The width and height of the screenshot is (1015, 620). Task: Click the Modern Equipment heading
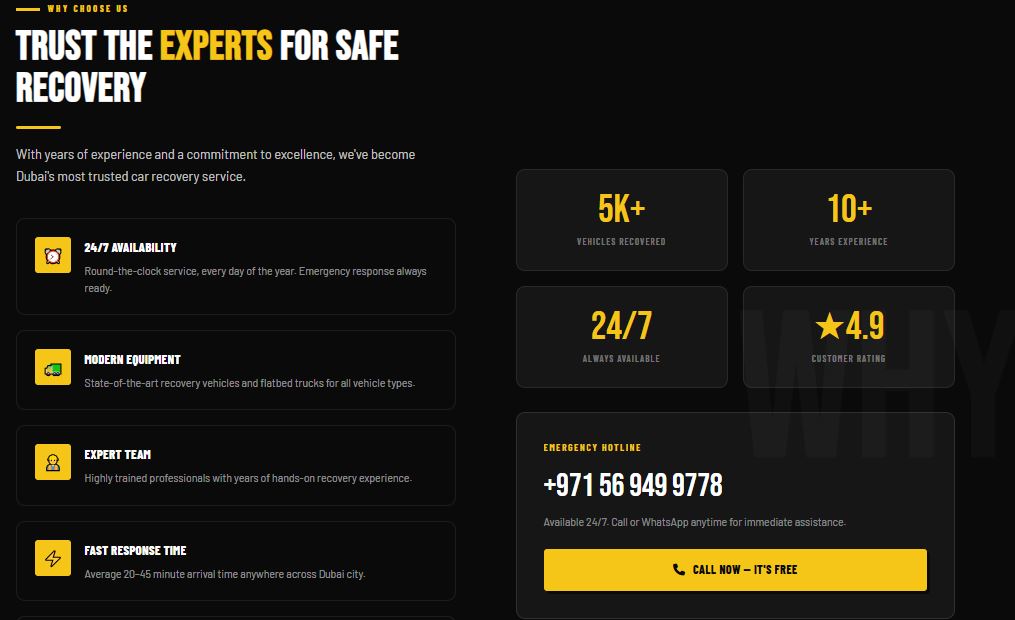(x=132, y=359)
